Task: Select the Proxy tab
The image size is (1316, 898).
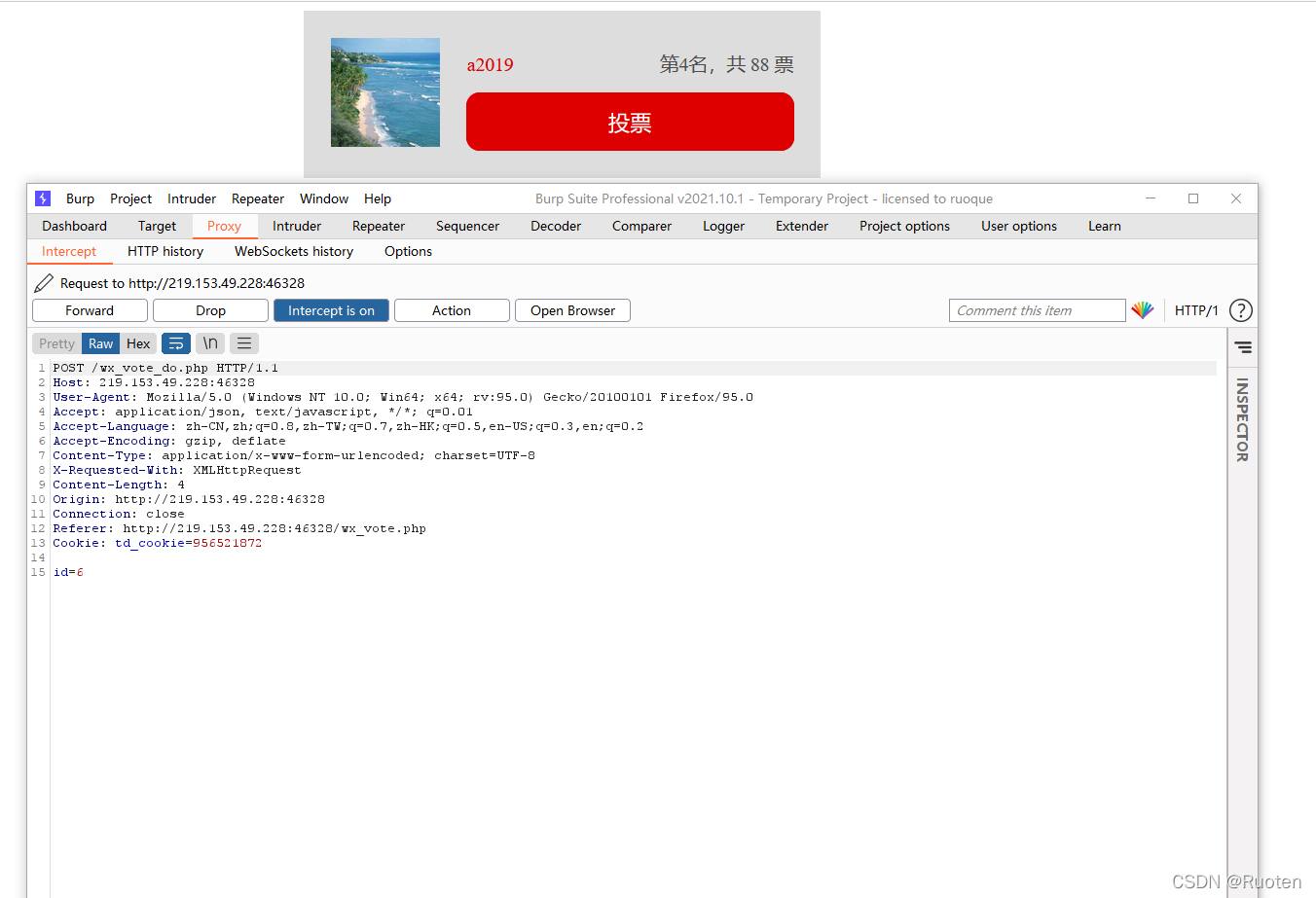Action: click(224, 226)
